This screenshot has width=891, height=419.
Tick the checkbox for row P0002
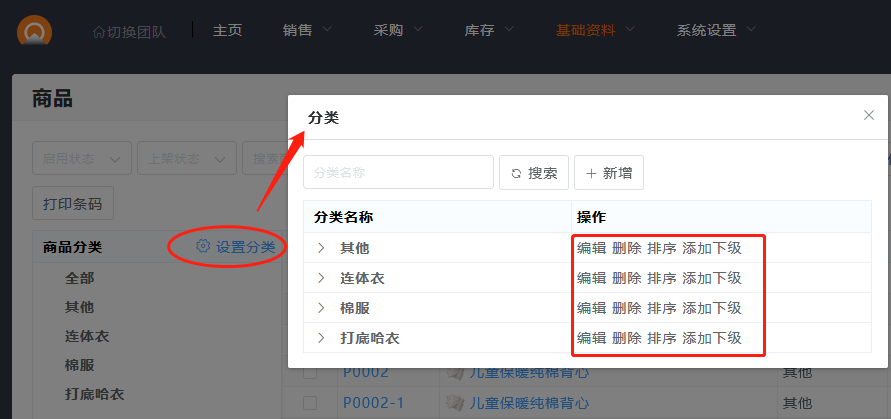[x=310, y=374]
